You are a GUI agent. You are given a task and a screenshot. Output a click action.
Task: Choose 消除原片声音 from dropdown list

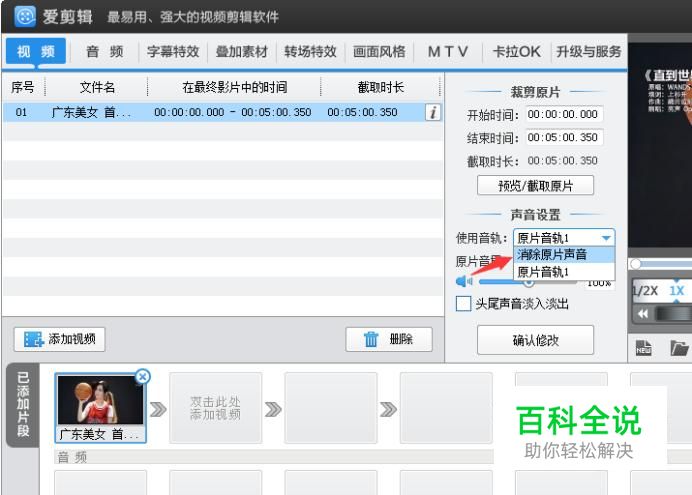point(564,255)
